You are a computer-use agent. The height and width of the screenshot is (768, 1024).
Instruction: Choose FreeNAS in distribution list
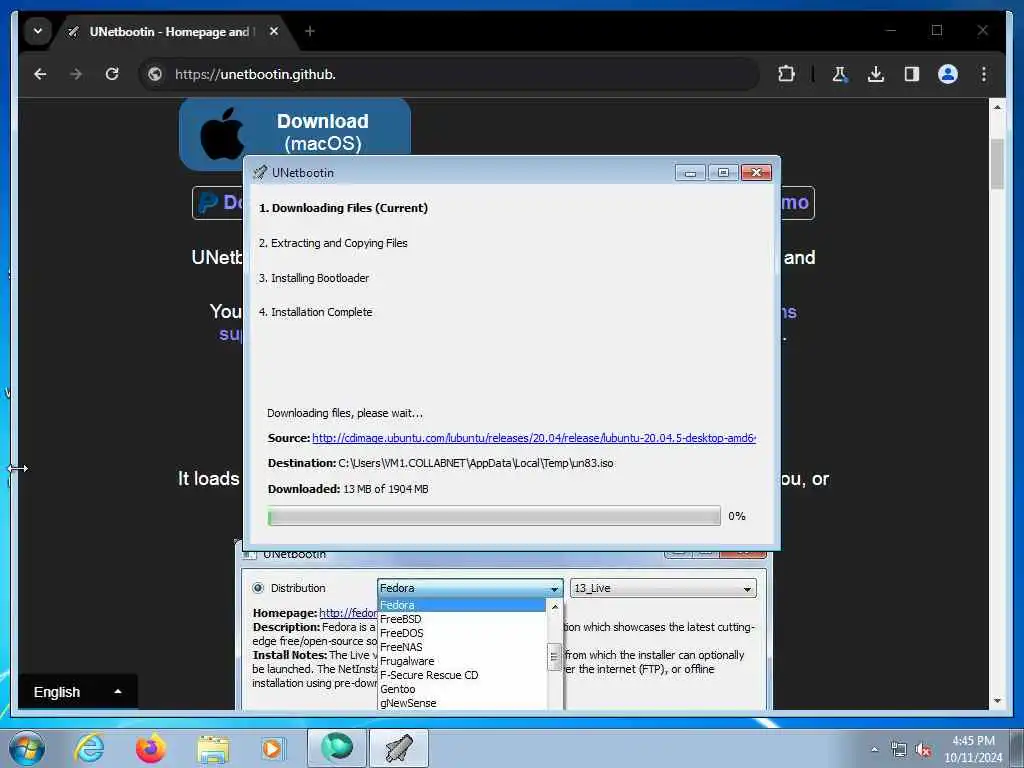click(462, 647)
